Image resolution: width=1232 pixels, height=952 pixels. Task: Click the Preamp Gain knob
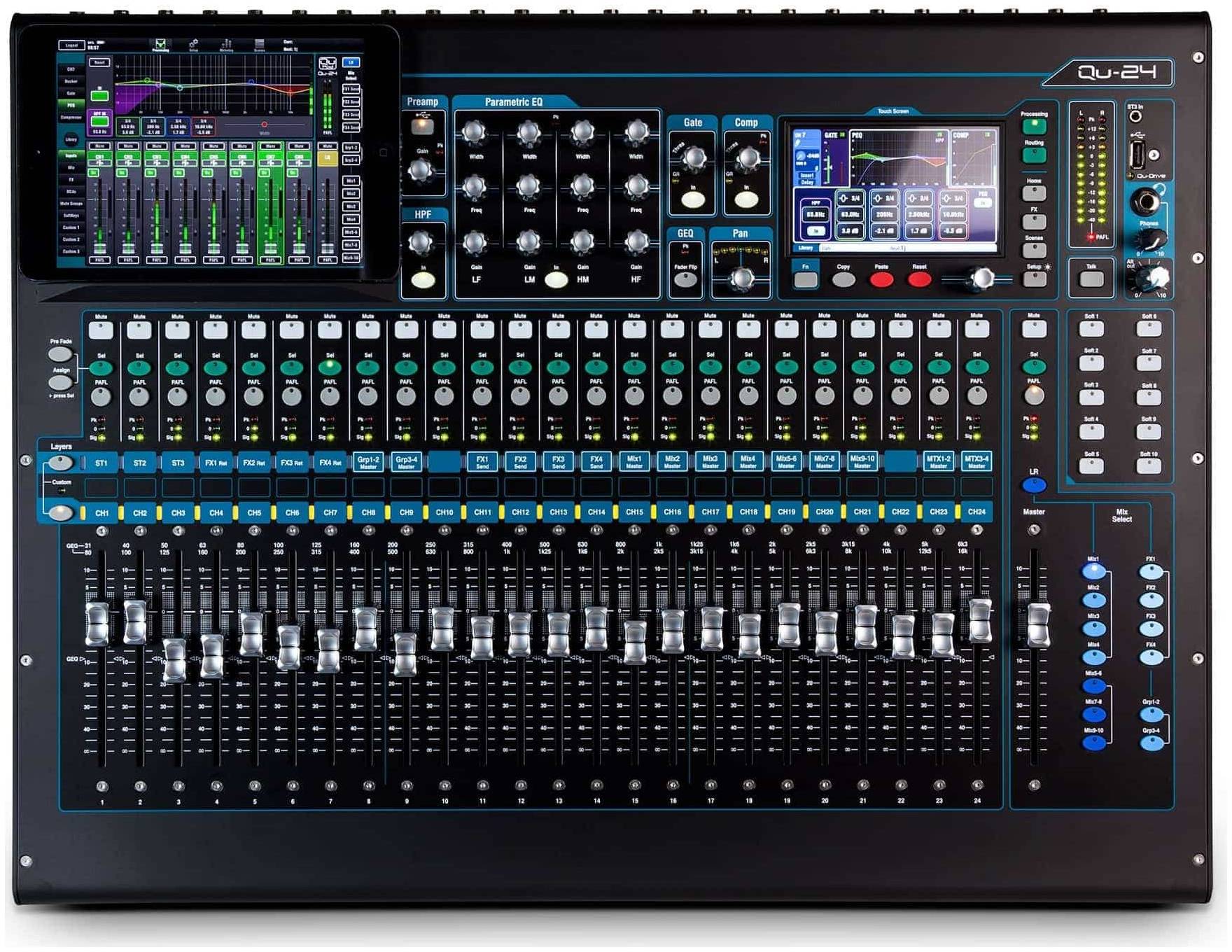click(422, 170)
